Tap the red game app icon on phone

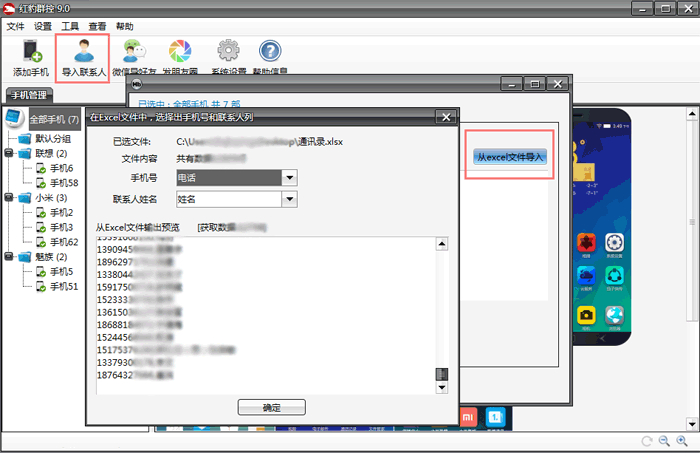586,242
